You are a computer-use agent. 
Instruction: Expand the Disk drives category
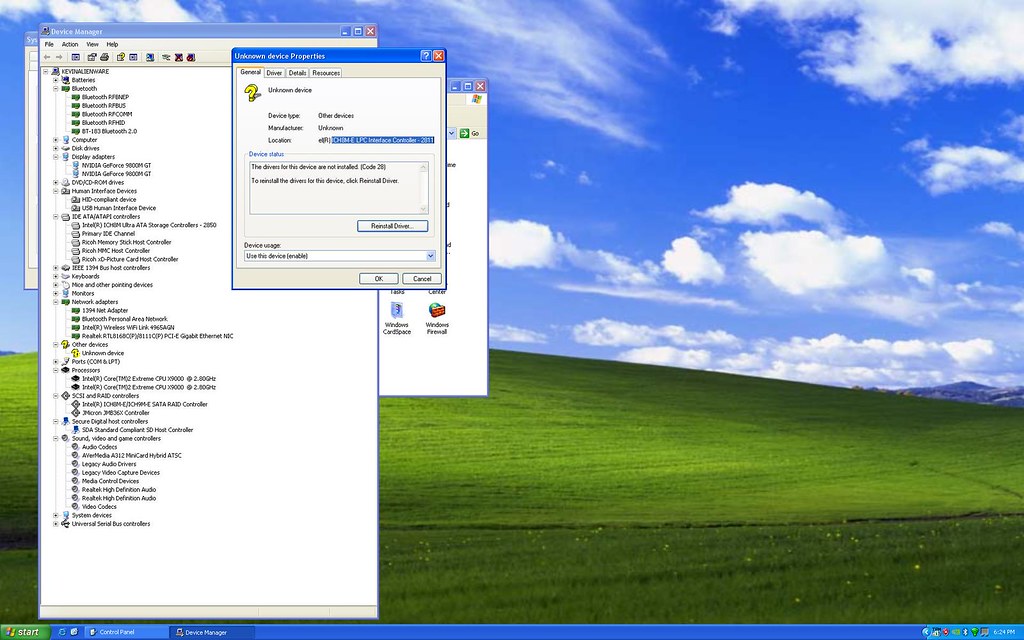pyautogui.click(x=56, y=148)
